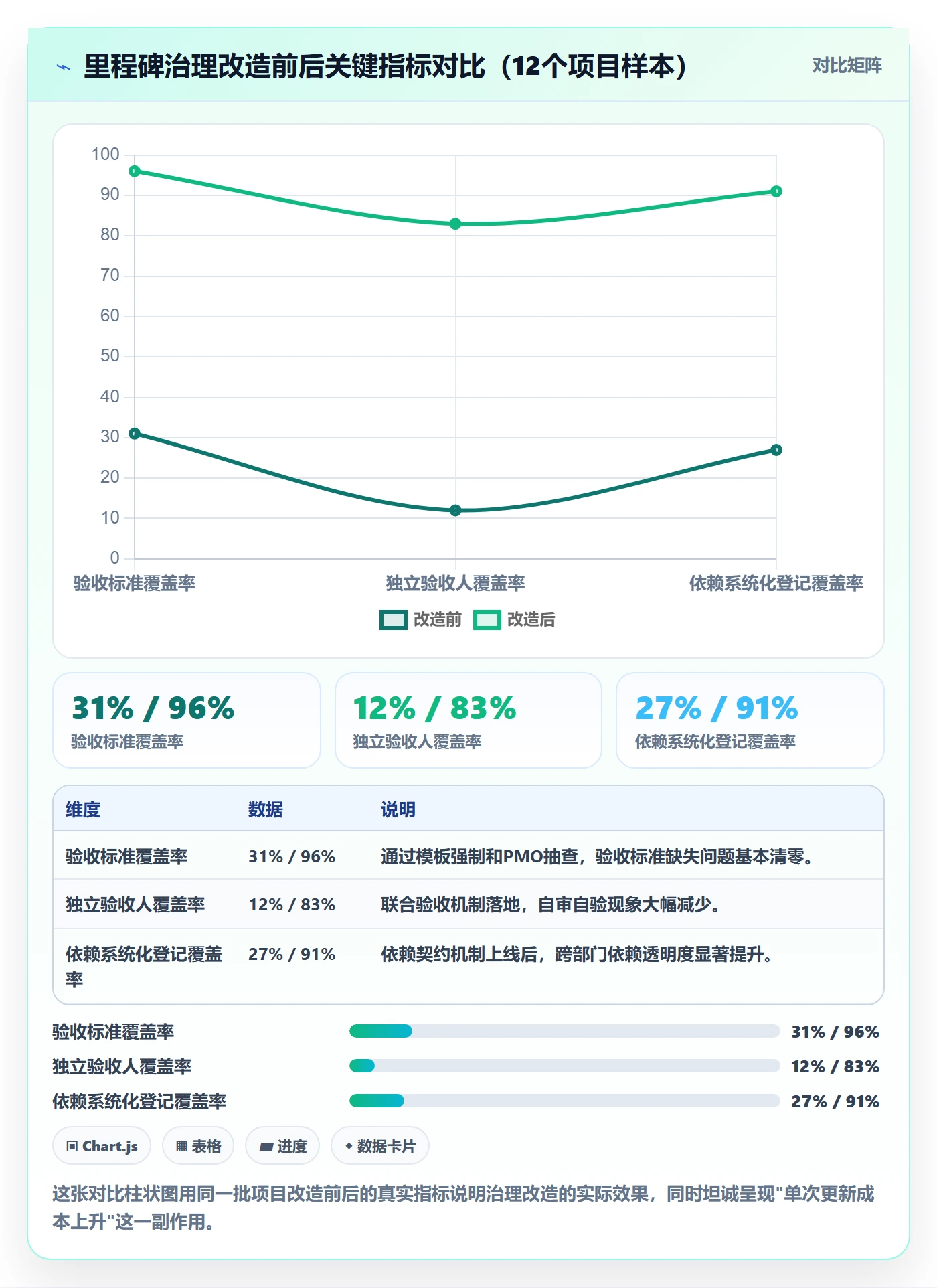
Task: Click the 27% / 91% value beside progress bar
Action: pyautogui.click(x=835, y=1101)
